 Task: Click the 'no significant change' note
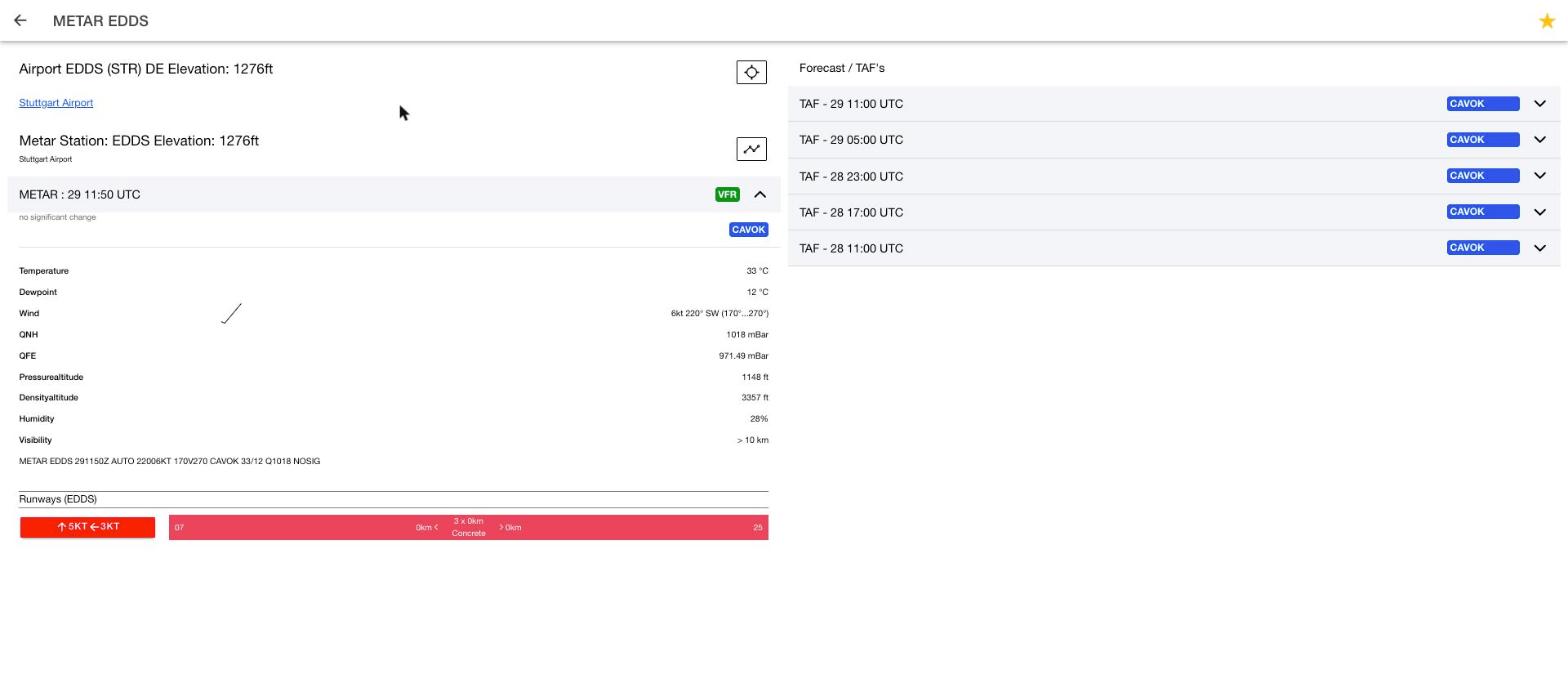point(58,217)
